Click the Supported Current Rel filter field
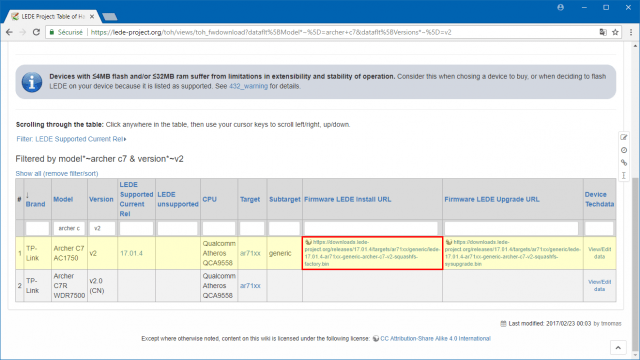640x360 pixels. click(136, 228)
